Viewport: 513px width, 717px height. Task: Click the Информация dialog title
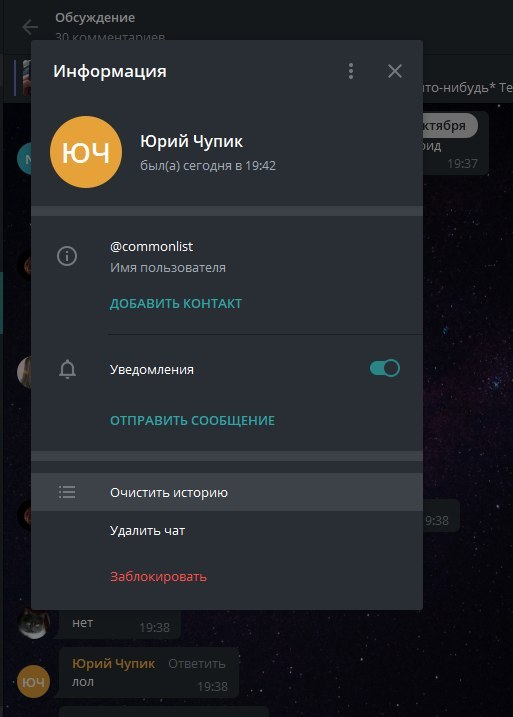point(110,71)
